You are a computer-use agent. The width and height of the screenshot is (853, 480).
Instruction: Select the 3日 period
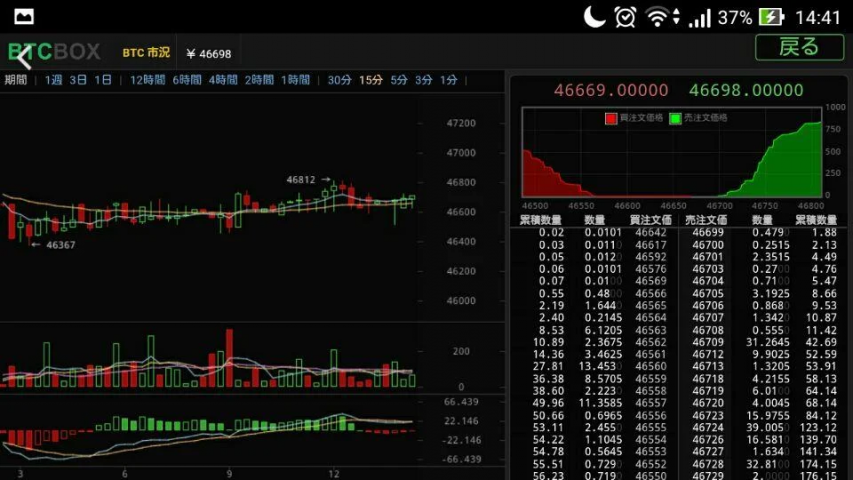78,80
